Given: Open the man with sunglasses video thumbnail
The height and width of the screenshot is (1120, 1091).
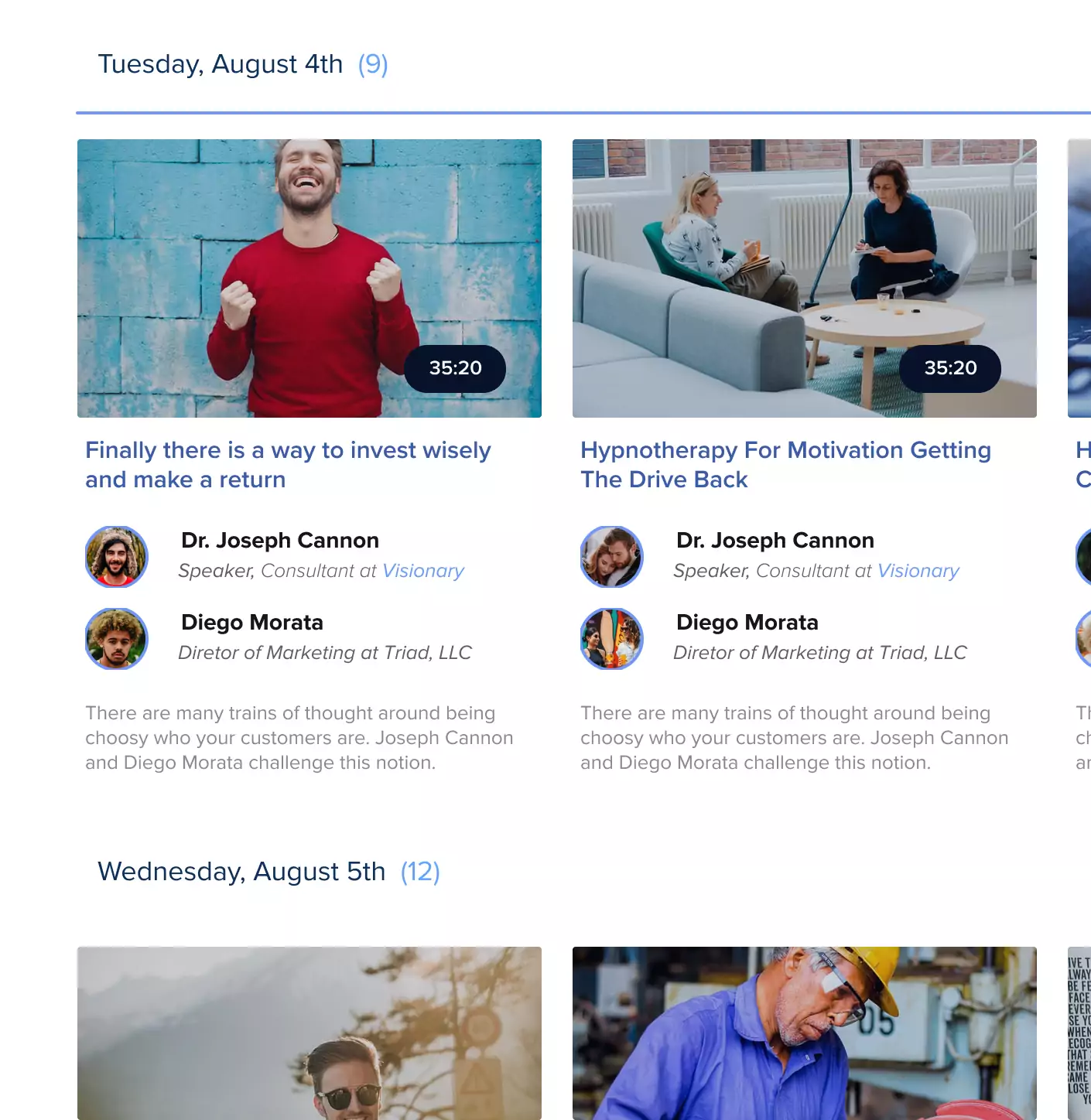Looking at the screenshot, I should click(x=310, y=1033).
